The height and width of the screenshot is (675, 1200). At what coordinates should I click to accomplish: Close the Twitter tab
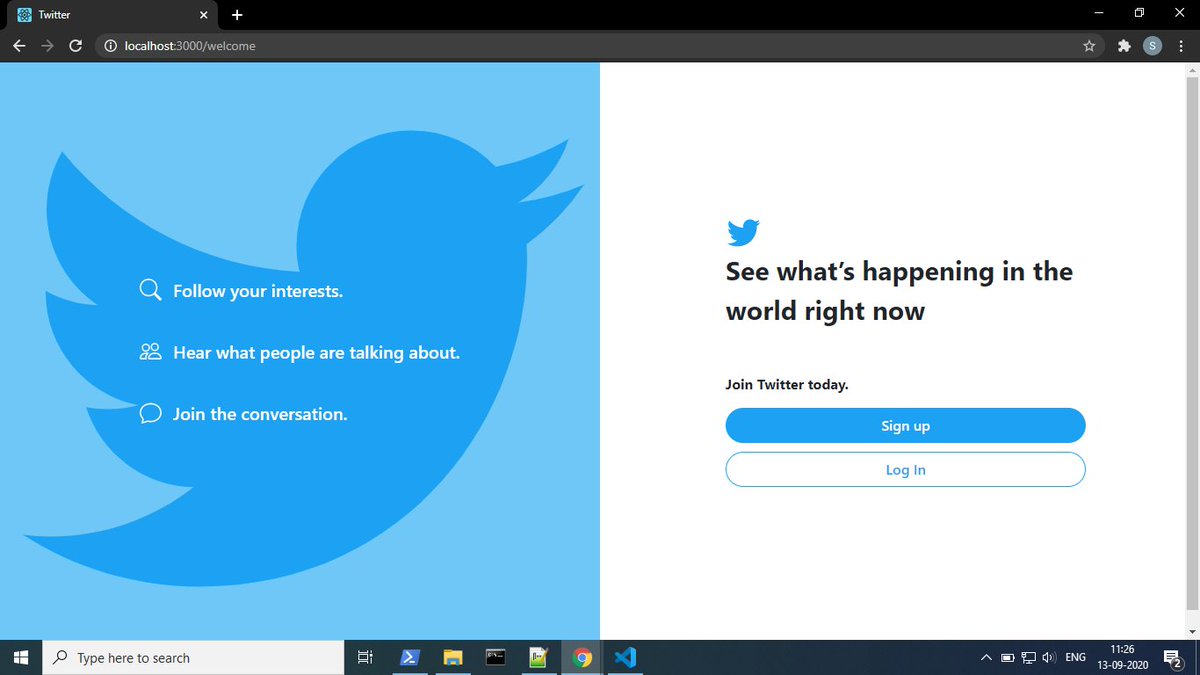pyautogui.click(x=204, y=15)
